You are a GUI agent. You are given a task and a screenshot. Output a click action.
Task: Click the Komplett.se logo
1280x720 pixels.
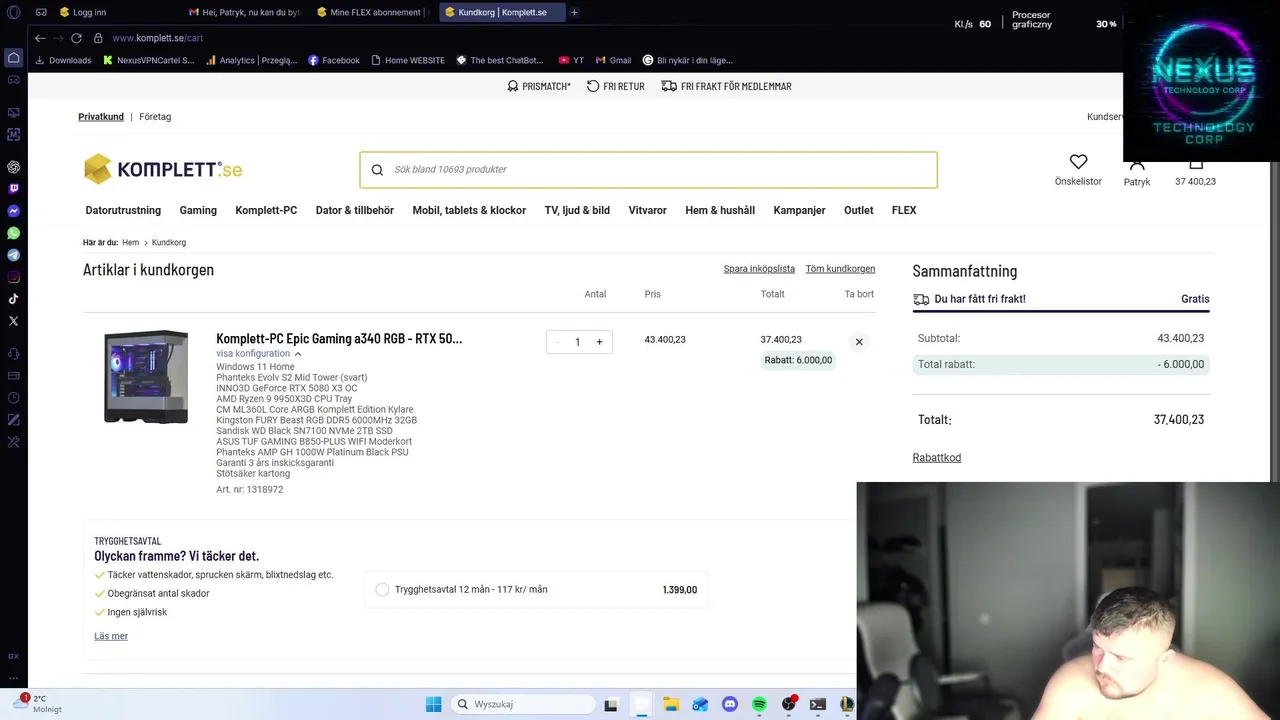click(163, 169)
